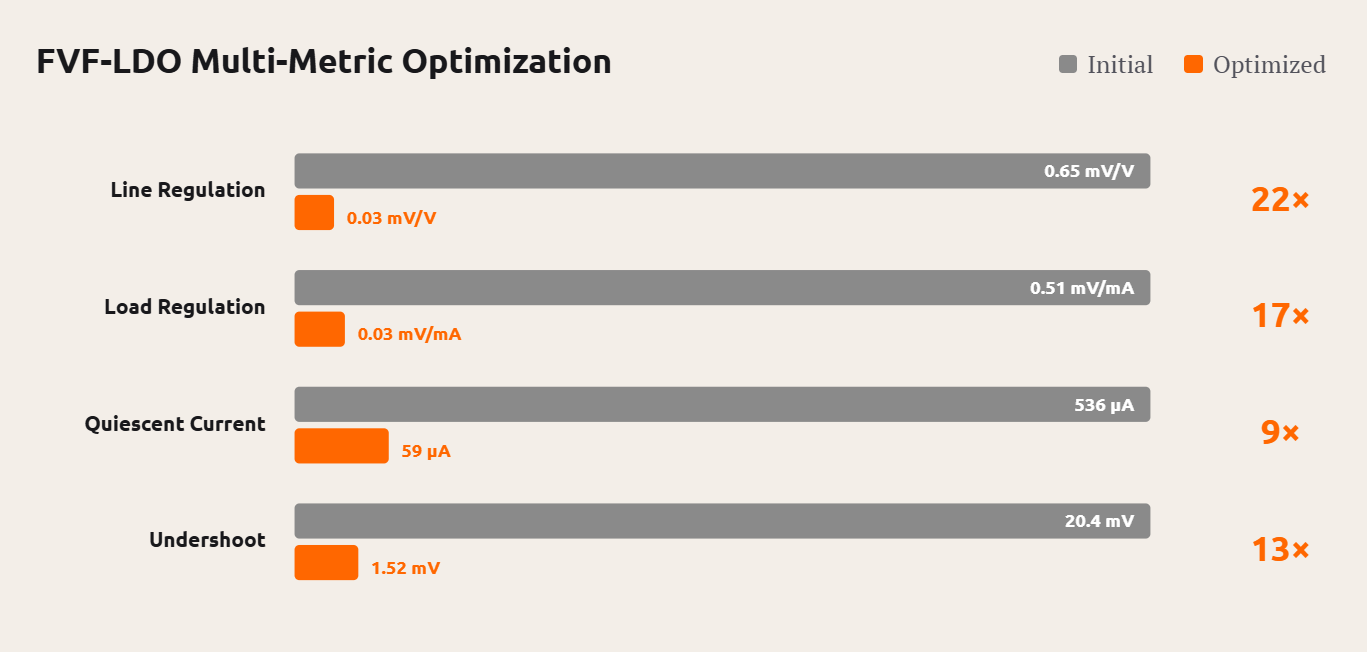Click the Quiescent Current row label
1367x652 pixels.
[175, 424]
